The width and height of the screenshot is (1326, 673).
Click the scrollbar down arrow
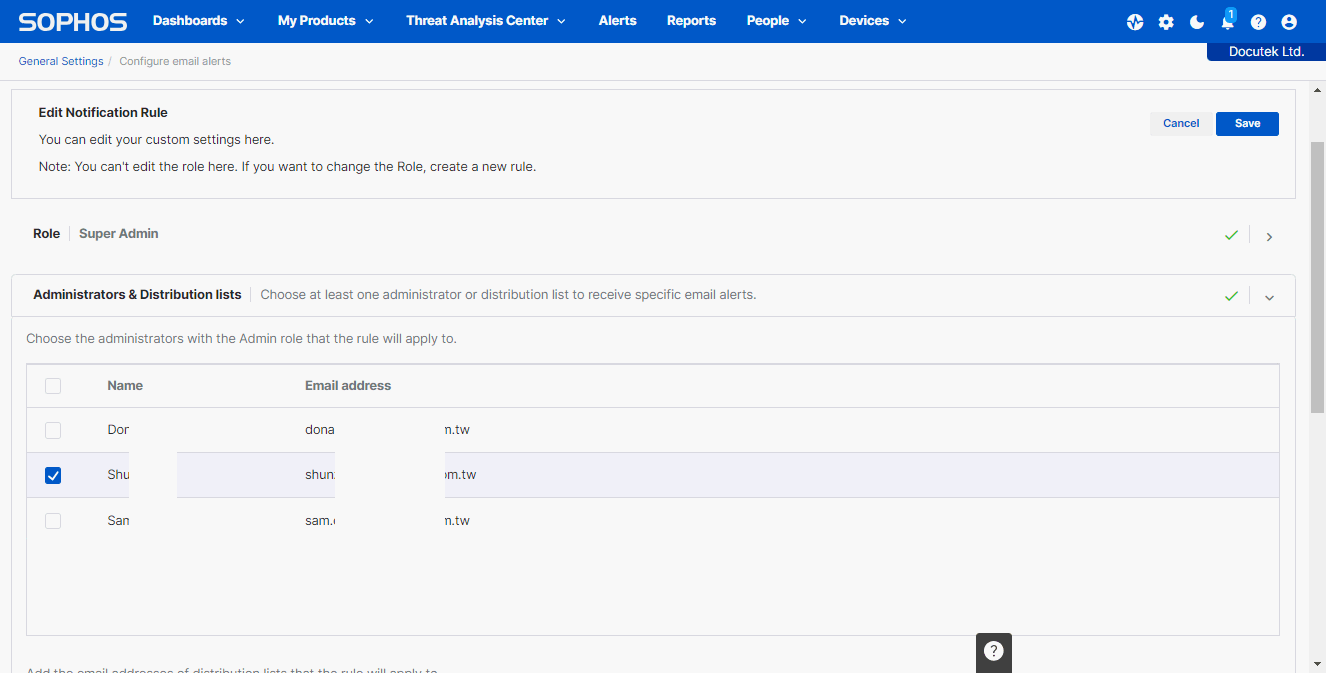1317,664
